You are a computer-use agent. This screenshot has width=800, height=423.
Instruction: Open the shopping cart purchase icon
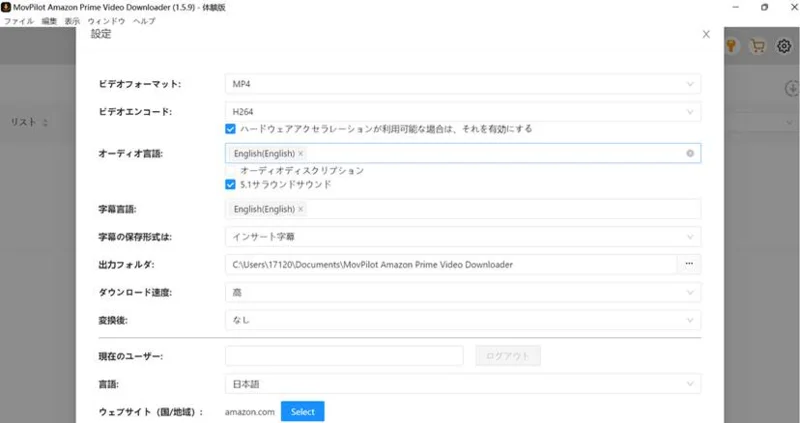[x=758, y=46]
